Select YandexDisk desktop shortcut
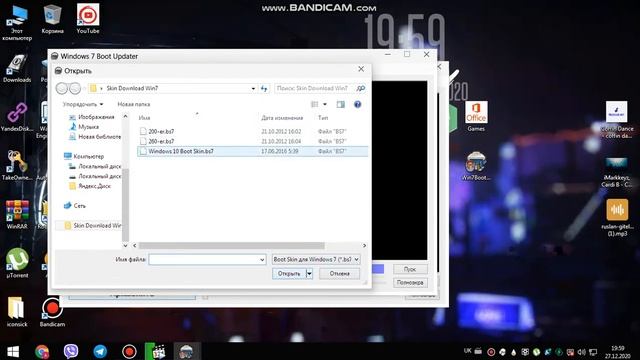Screen dimensions: 640x360 pos(17,118)
